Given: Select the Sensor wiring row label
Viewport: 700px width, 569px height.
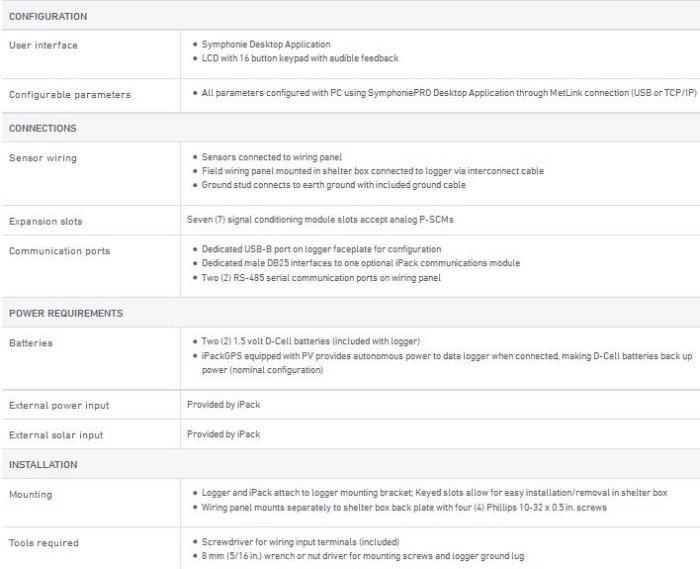Looking at the screenshot, I should [x=42, y=158].
